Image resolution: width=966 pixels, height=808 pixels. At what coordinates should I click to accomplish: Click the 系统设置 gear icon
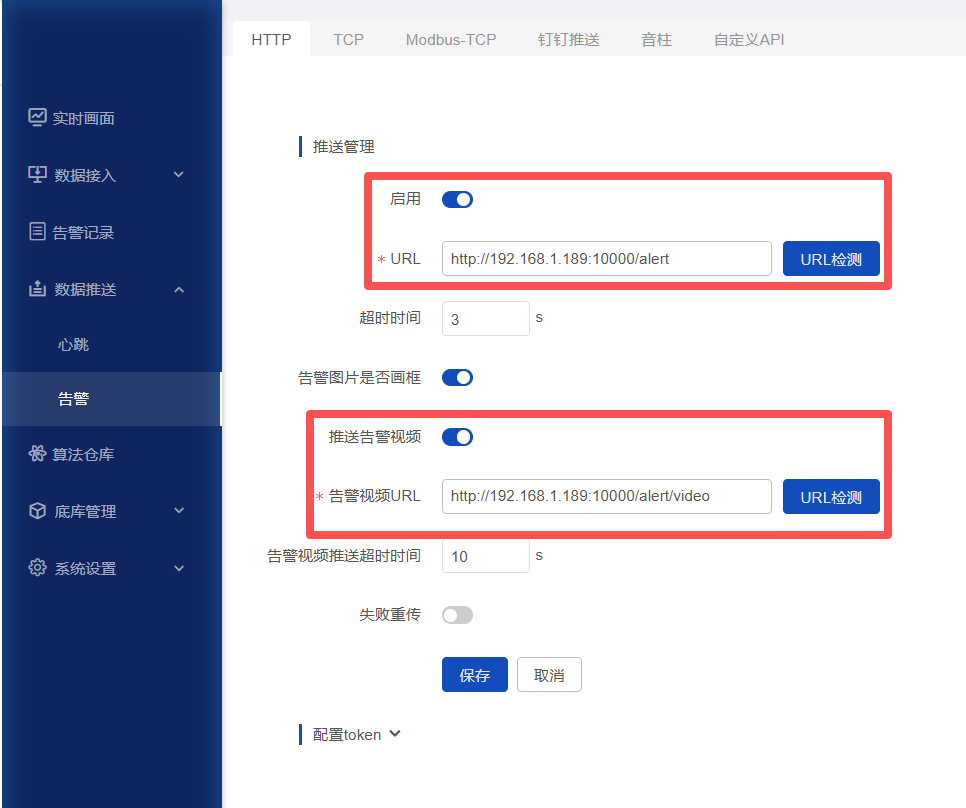click(37, 568)
